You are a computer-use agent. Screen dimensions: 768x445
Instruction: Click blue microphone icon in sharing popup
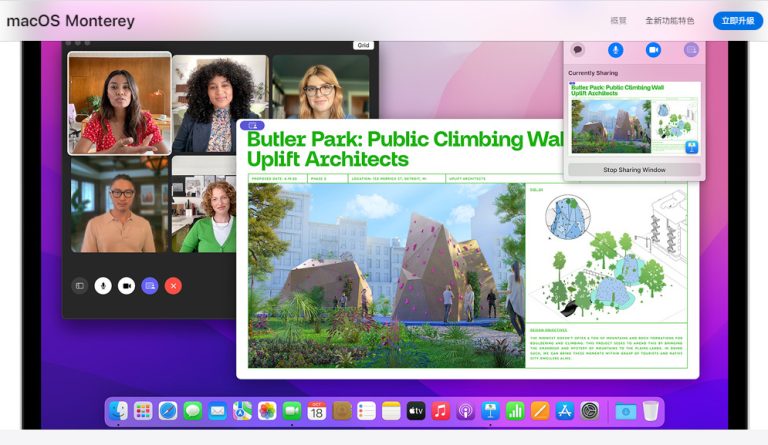coord(616,50)
